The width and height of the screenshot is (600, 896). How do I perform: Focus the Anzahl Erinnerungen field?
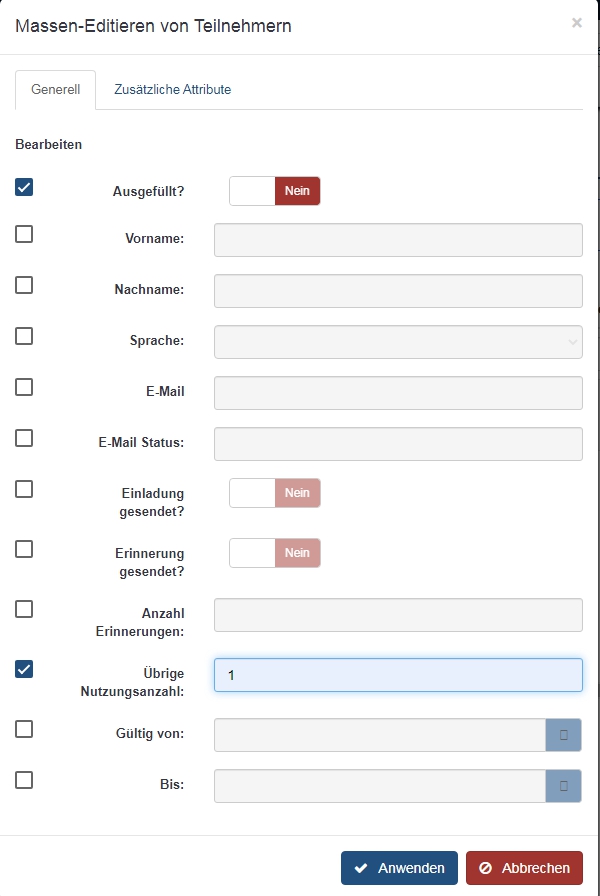[398, 615]
